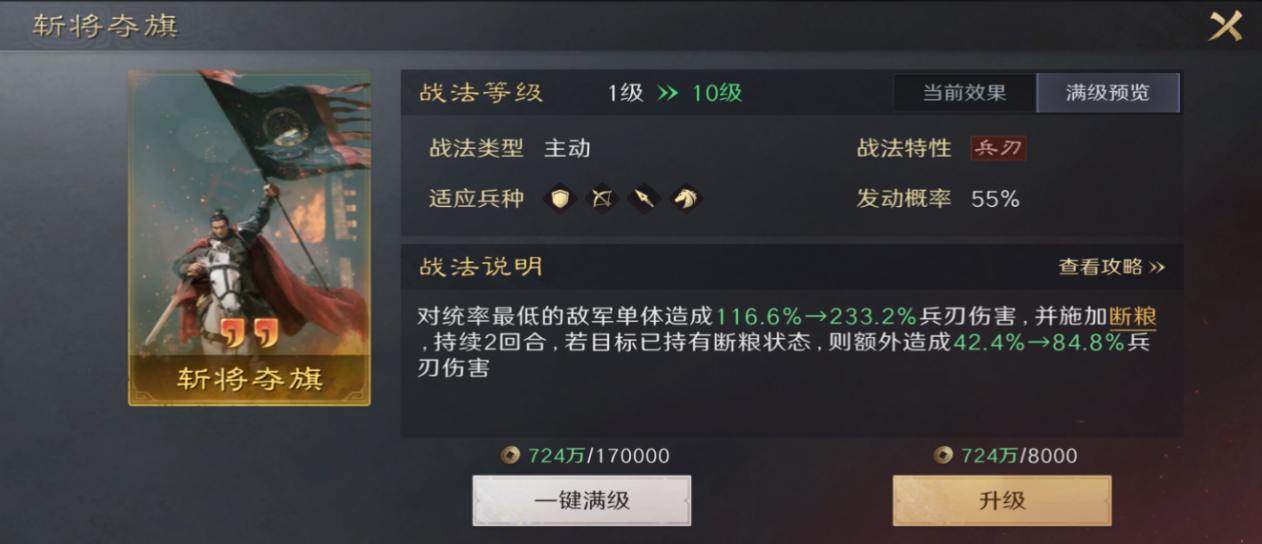Click the 升级 upgrade button
This screenshot has width=1262, height=544.
click(x=1002, y=500)
